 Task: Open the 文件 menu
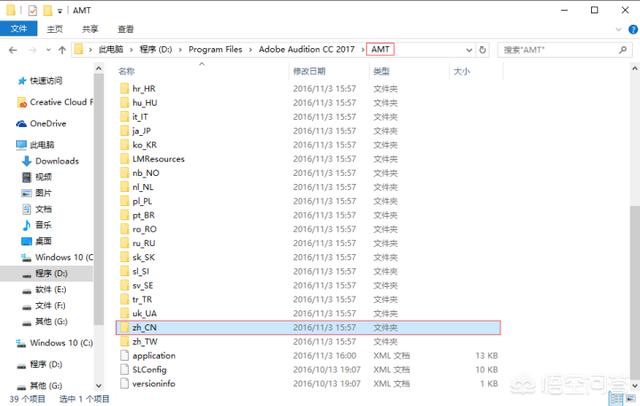18,30
